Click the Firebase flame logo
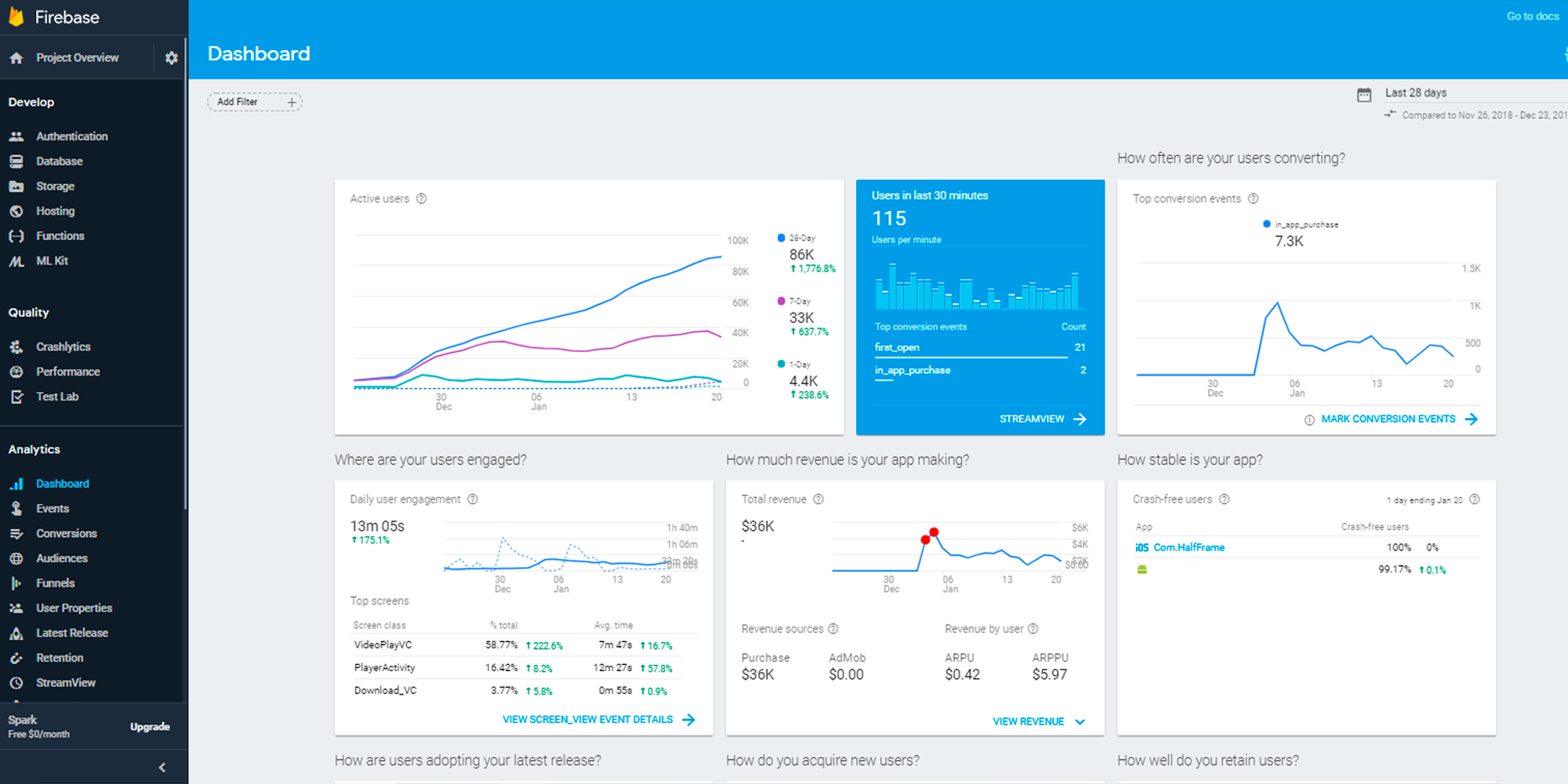Viewport: 1568px width, 784px height. coord(16,16)
